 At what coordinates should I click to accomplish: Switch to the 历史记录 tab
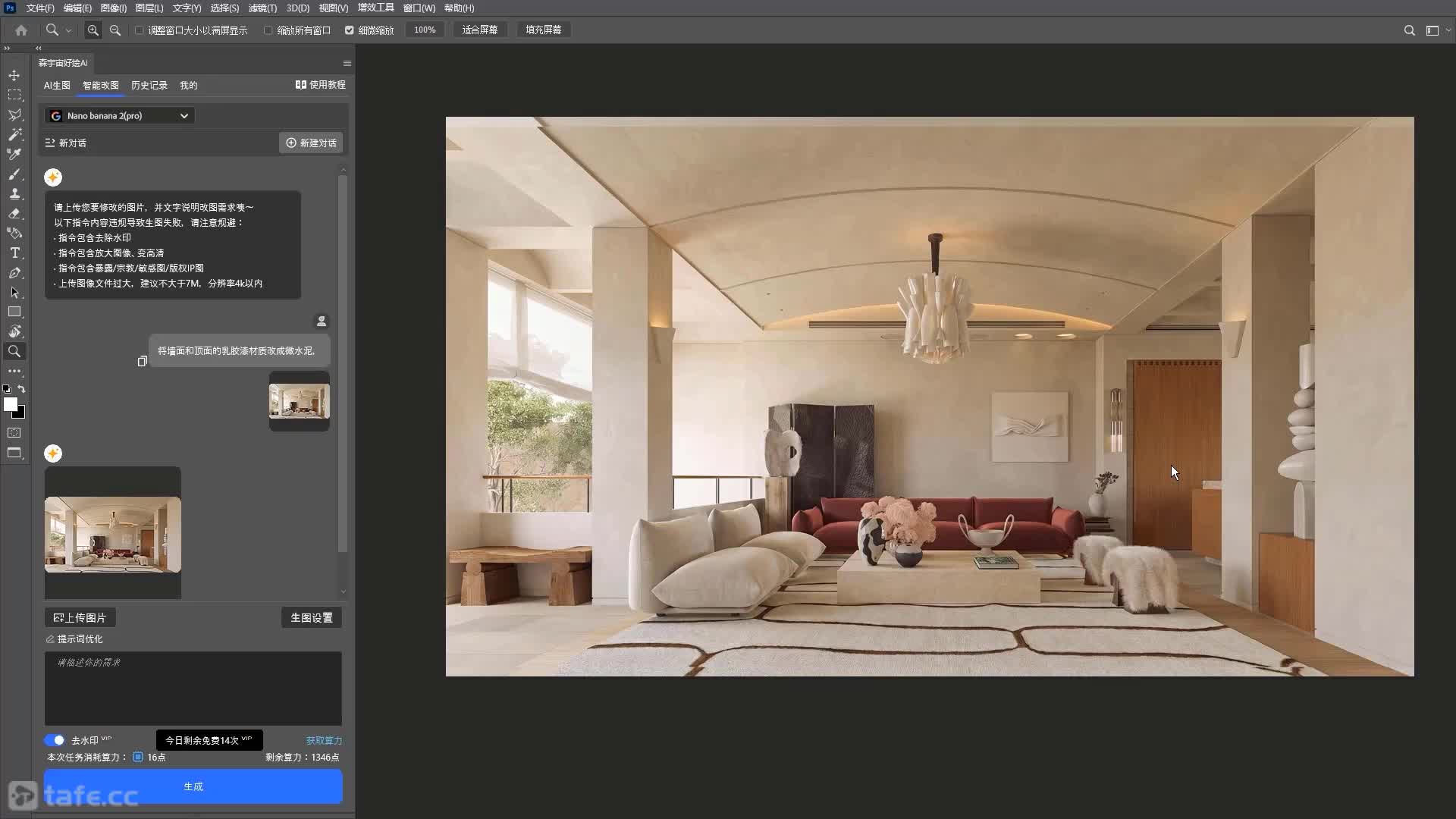[149, 85]
